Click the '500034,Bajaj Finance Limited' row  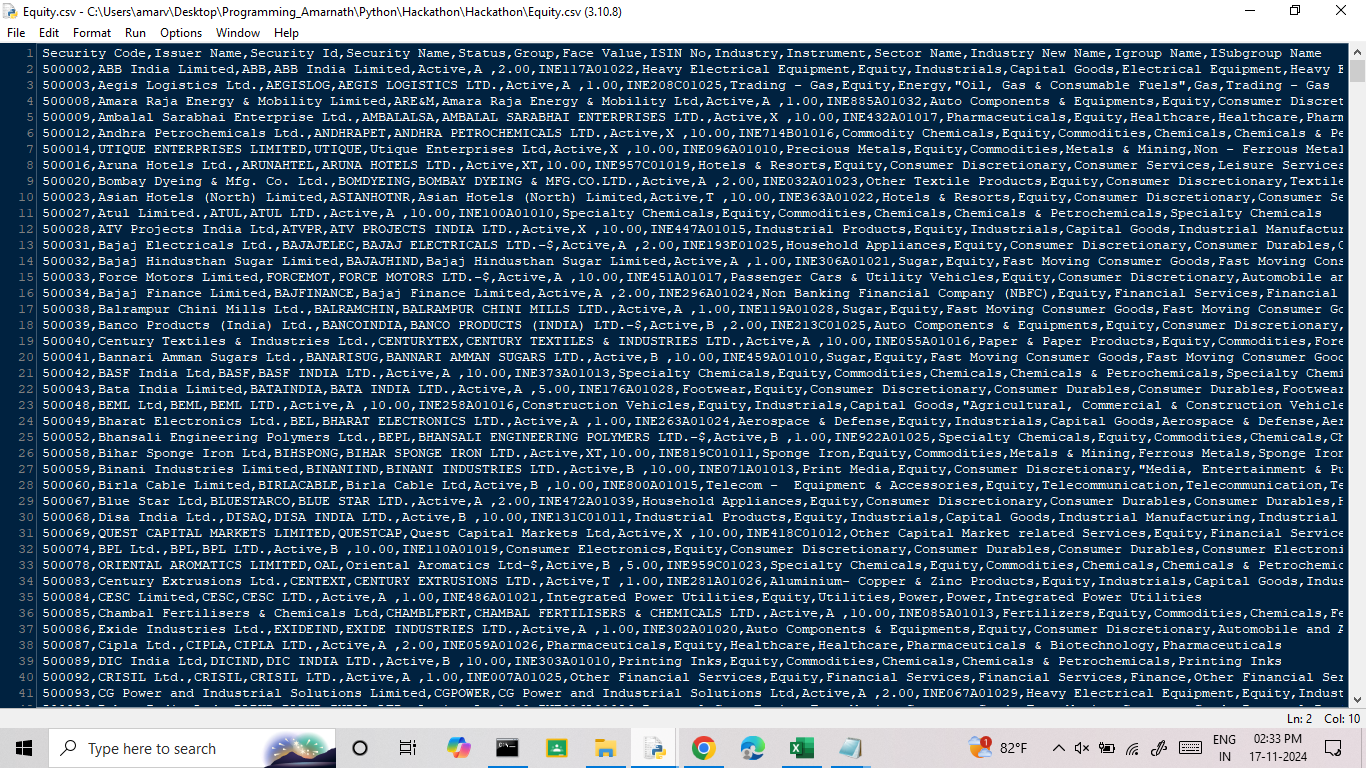[x=694, y=293]
